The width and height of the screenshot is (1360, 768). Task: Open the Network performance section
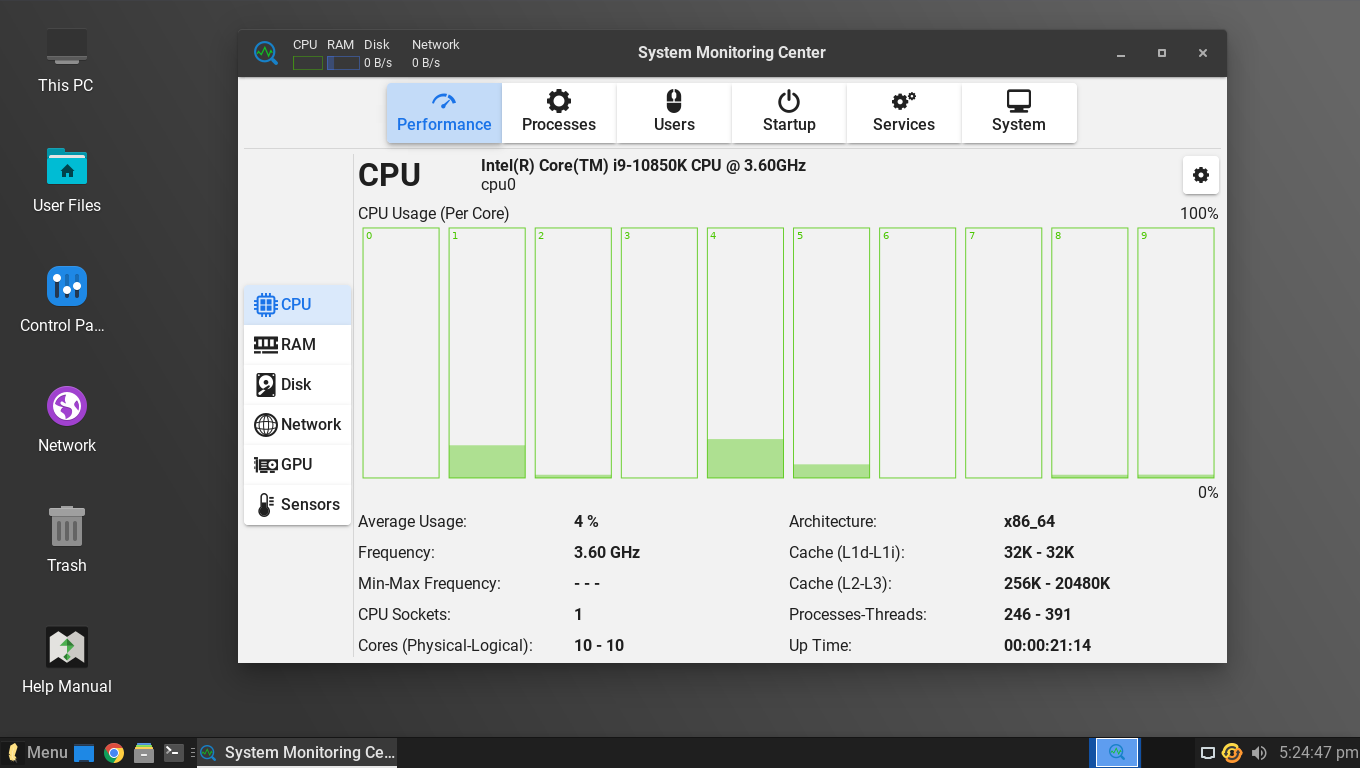(297, 424)
